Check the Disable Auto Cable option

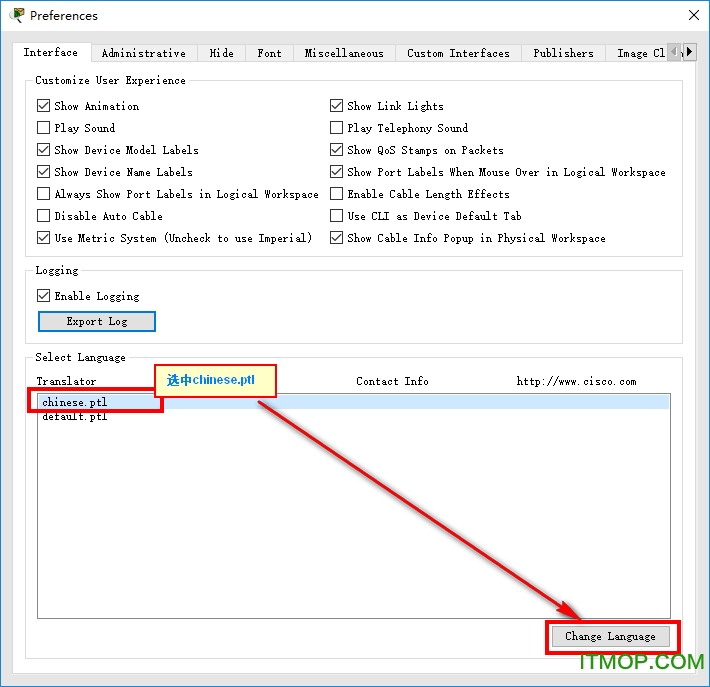pos(43,216)
